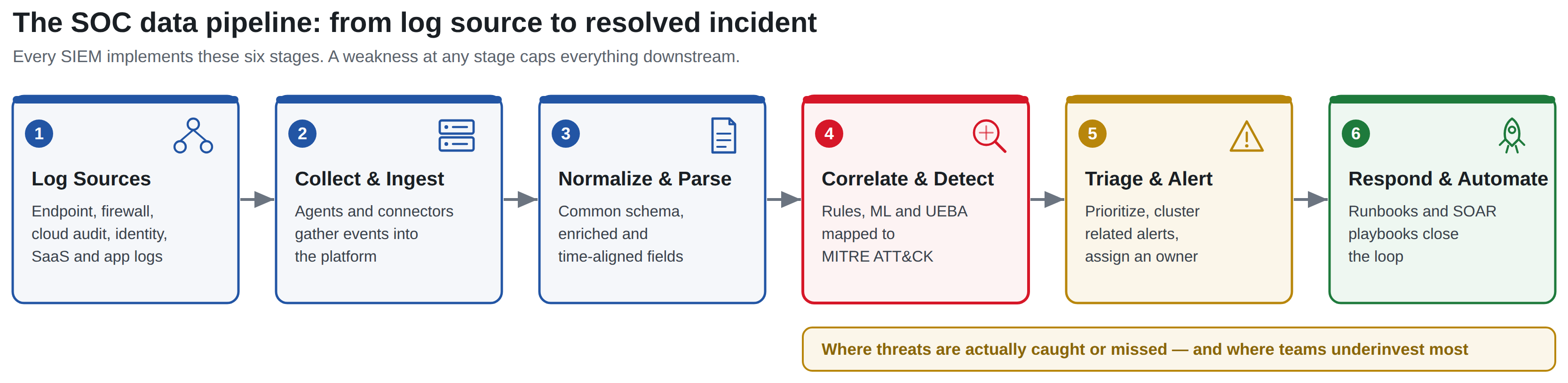This screenshot has height=383, width=1568.
Task: Click the magnifier plus icon in Correlate & Detect
Action: click(989, 136)
